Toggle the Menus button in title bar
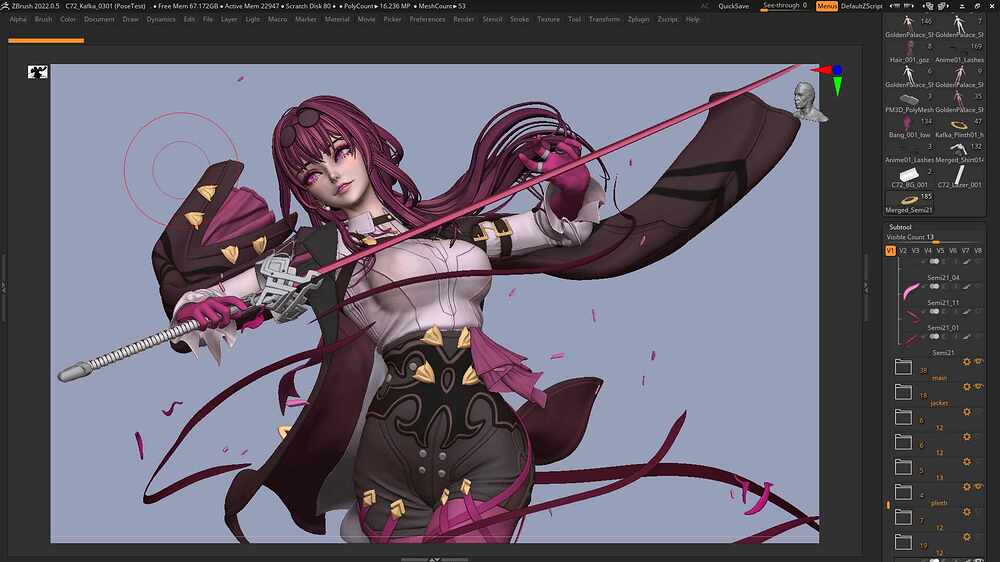The image size is (1000, 562). [x=827, y=6]
